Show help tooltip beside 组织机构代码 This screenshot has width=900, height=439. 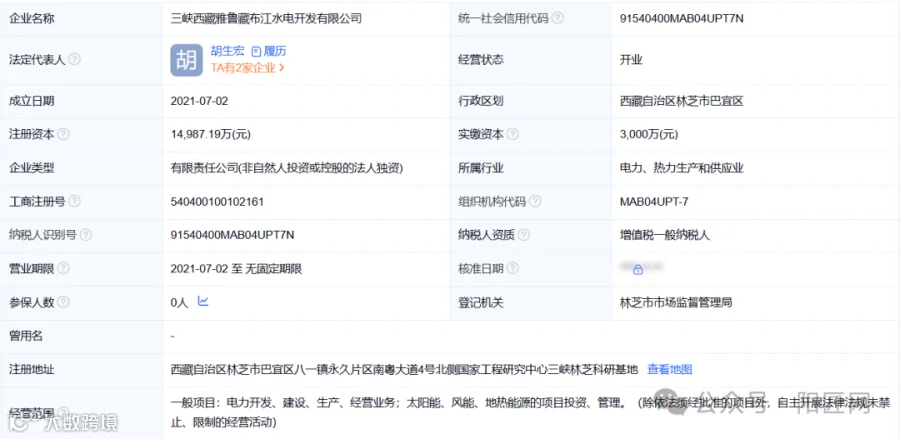535,201
